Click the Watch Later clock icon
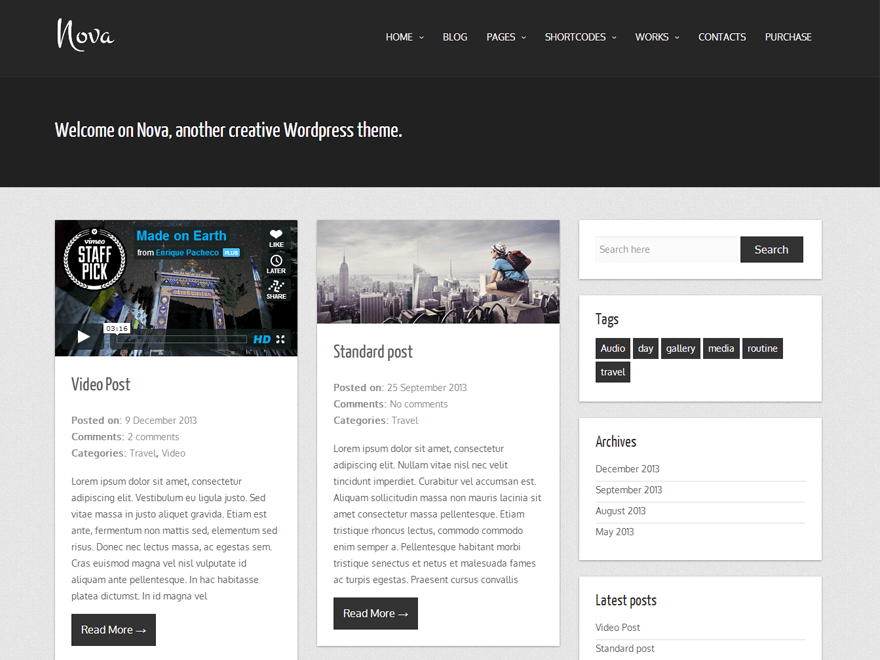This screenshot has height=660, width=880. (x=276, y=263)
